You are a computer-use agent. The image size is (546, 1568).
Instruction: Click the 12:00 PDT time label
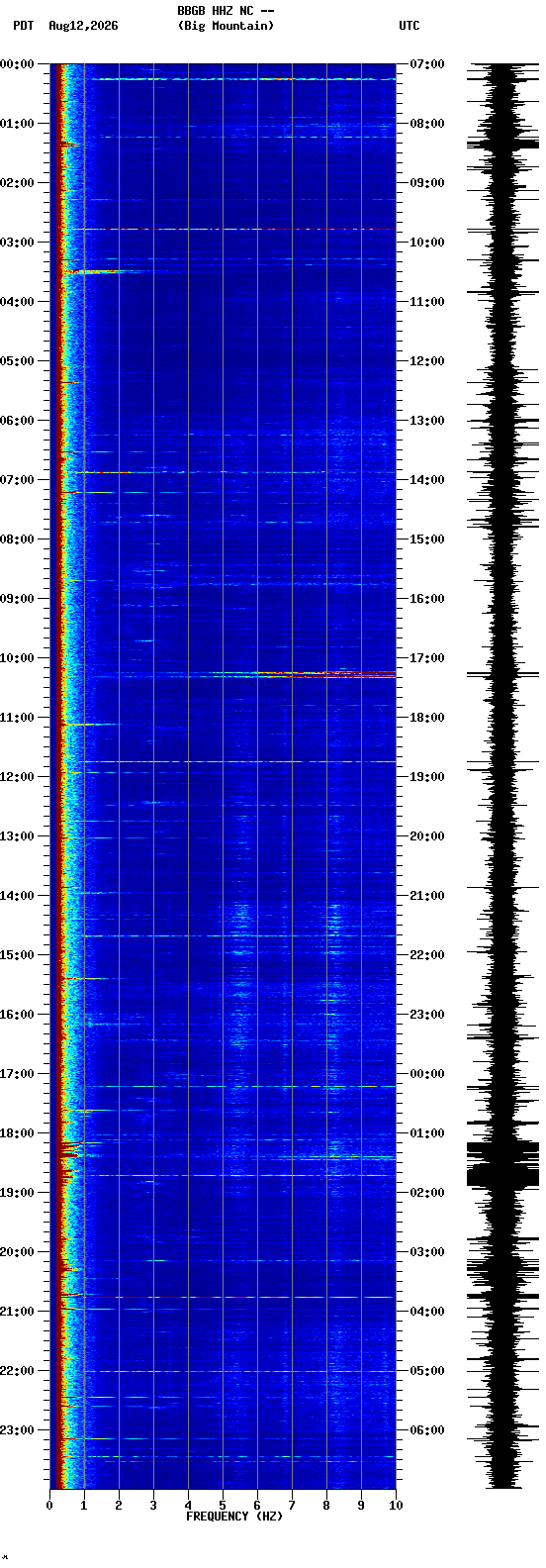coord(17,777)
